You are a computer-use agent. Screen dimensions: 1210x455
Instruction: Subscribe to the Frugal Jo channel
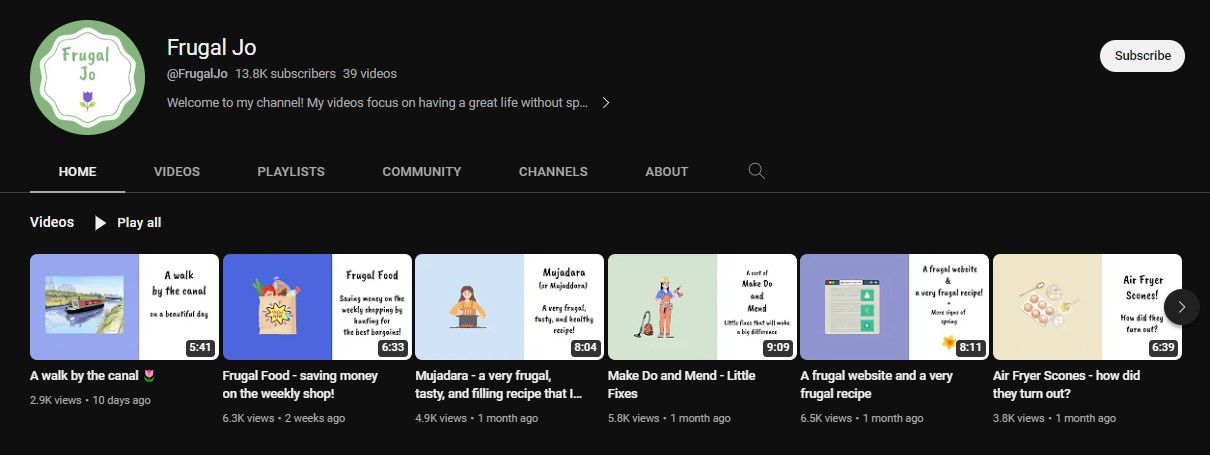(x=1142, y=56)
